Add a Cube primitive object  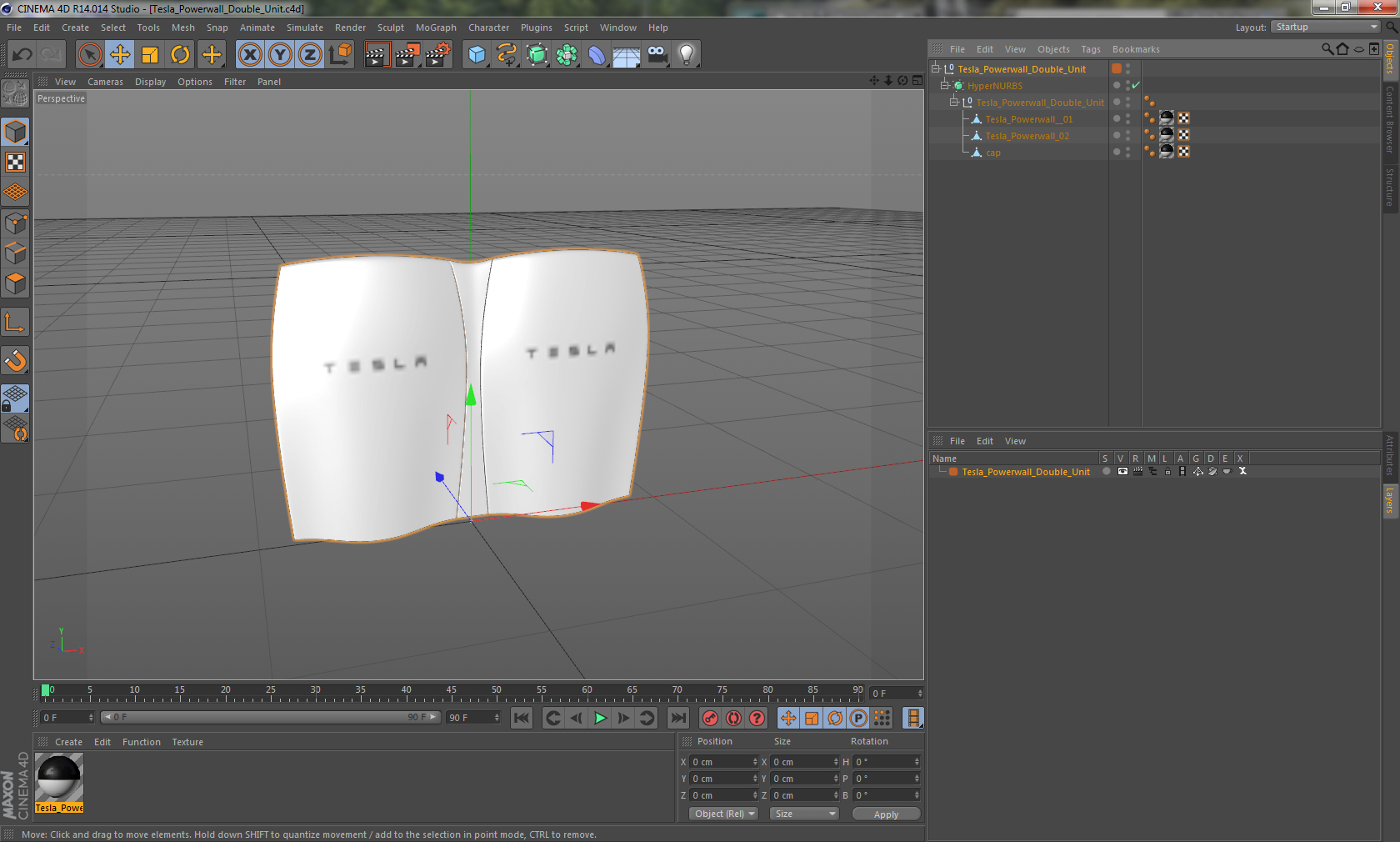click(477, 55)
